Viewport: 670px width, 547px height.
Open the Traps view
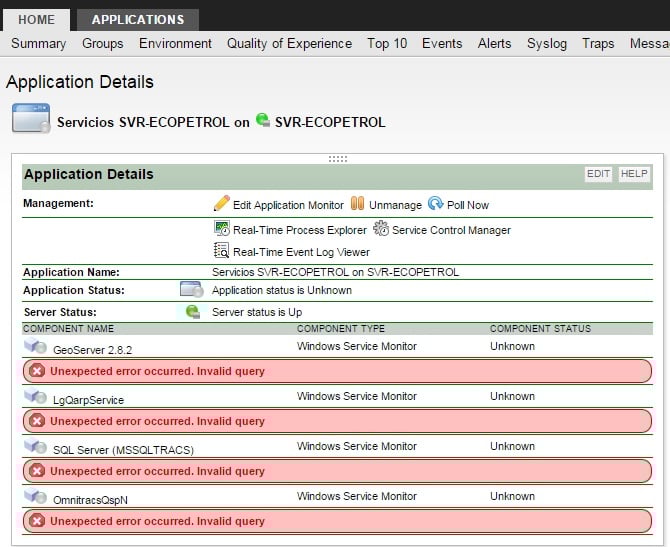598,44
